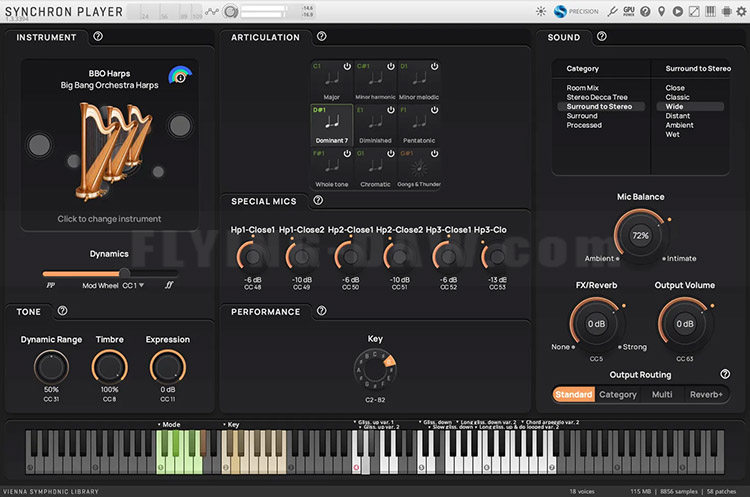Choose the Processed category
Viewport: 750px width, 497px height.
(584, 125)
